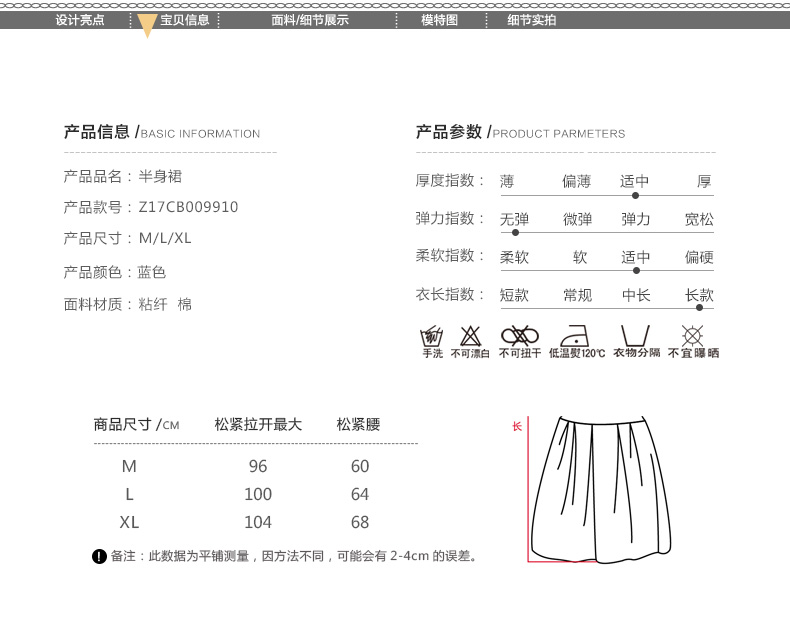Click product code Z17CB009910
The image size is (790, 623).
pyautogui.click(x=188, y=207)
